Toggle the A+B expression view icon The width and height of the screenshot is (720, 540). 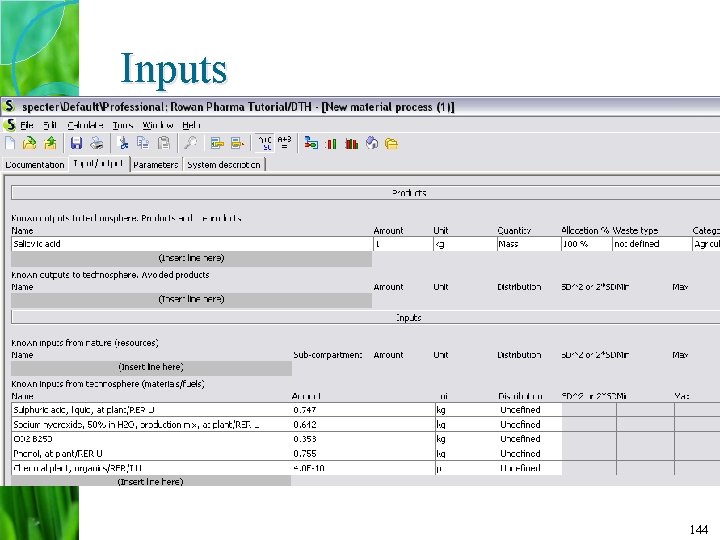pyautogui.click(x=285, y=143)
